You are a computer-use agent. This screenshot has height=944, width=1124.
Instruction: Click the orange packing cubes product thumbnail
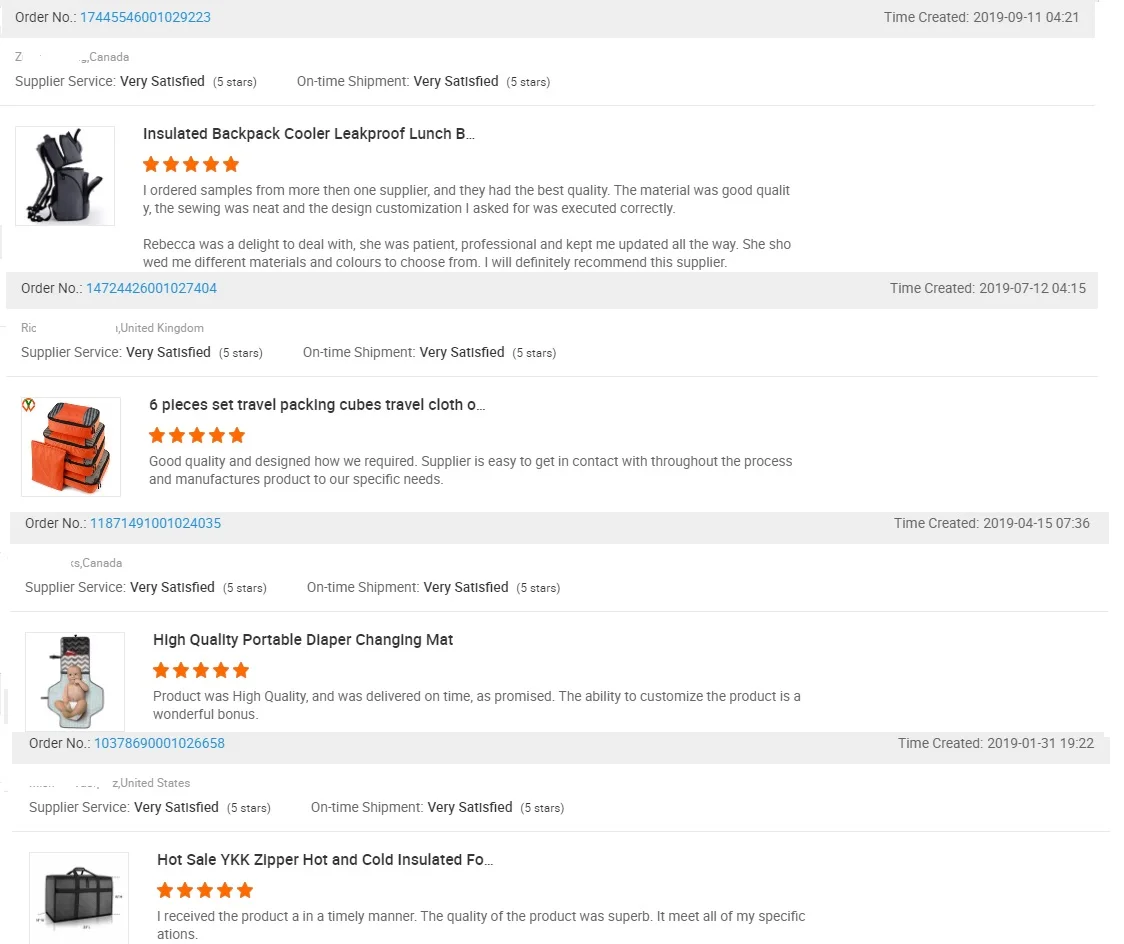coord(71,447)
